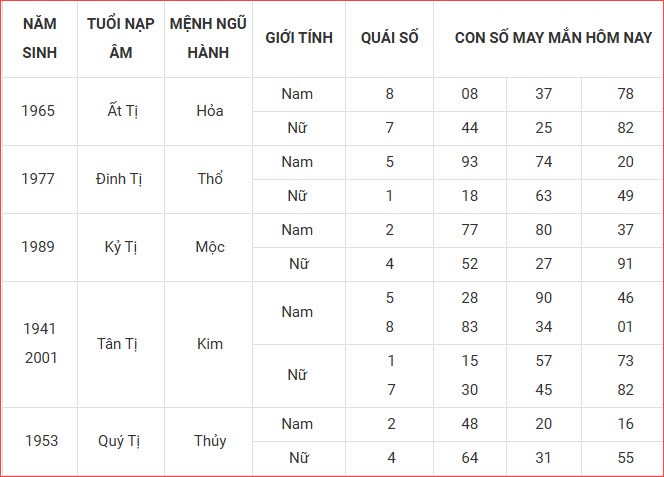Click the birth year 1953 cell
The height and width of the screenshot is (477, 664).
tap(40, 441)
